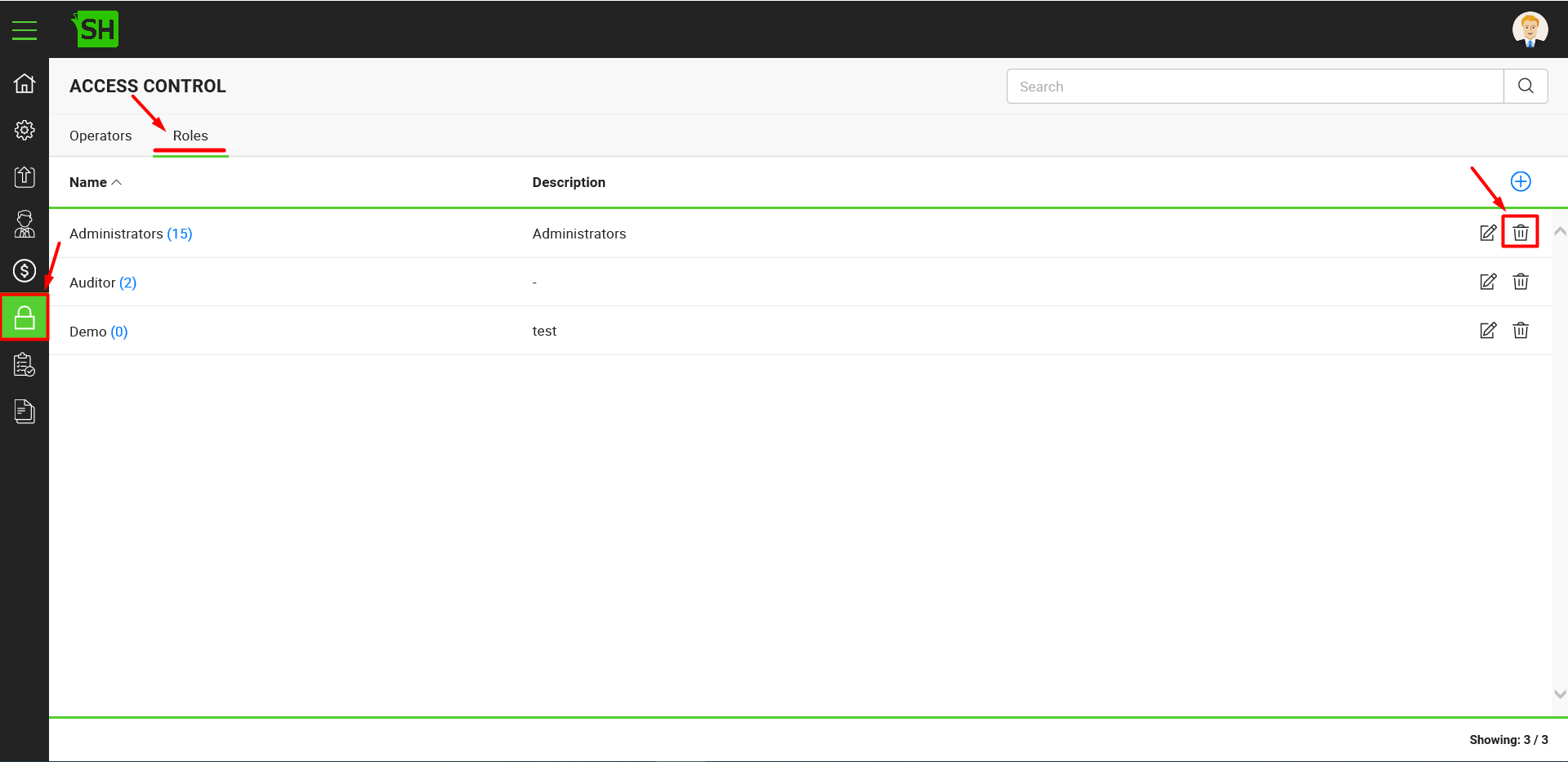Open the hamburger menu

coord(25,30)
